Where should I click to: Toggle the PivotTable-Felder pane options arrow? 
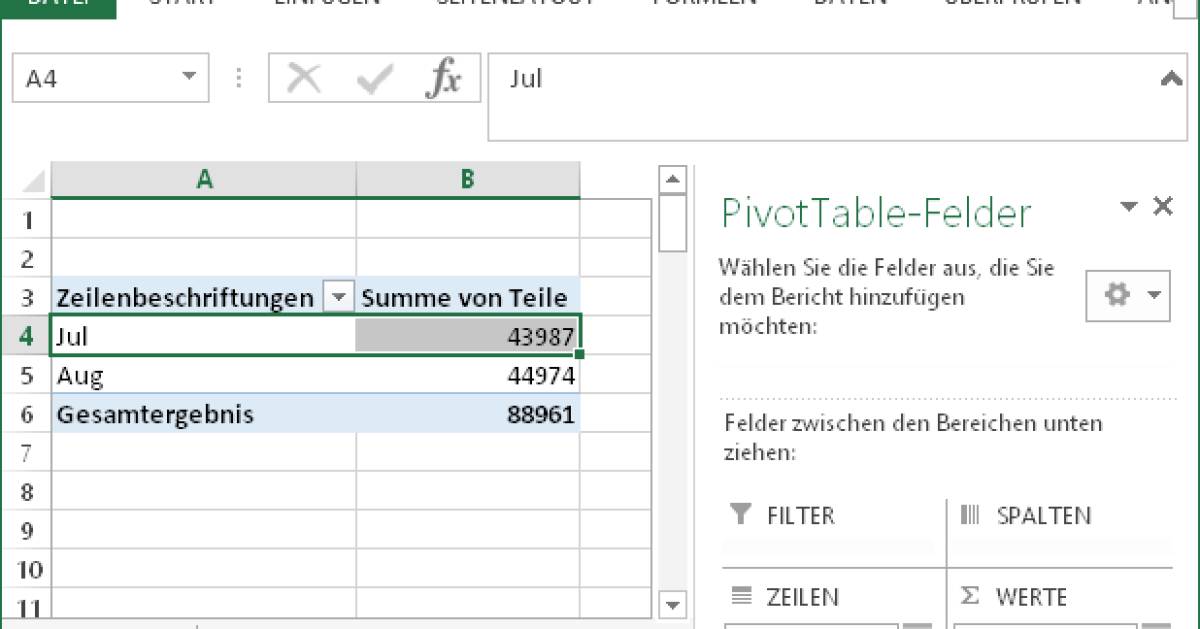click(x=1127, y=206)
